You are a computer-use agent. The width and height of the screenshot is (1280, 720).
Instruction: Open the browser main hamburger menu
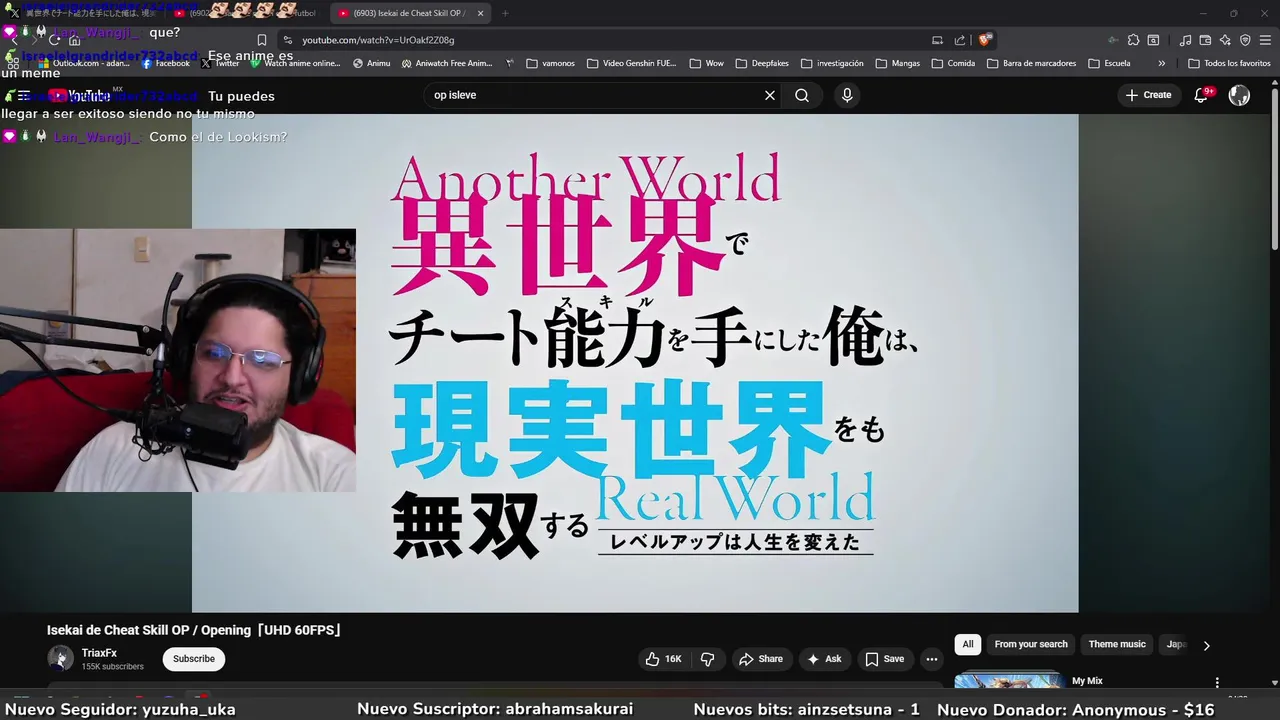click(1265, 40)
